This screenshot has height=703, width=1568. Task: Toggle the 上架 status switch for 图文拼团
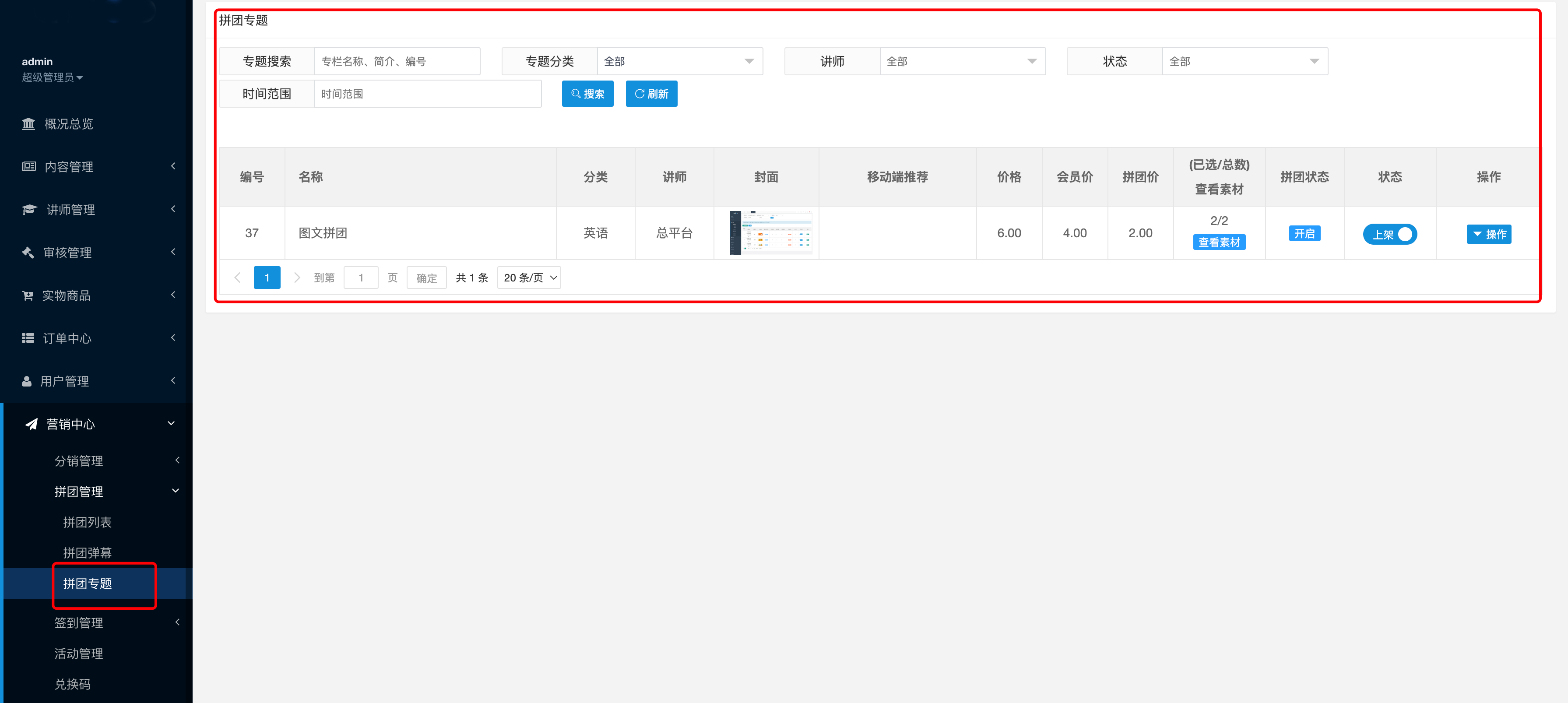[x=1390, y=234]
